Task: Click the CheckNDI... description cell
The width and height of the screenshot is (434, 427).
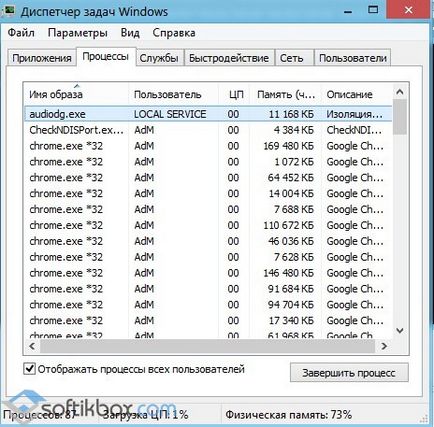Action: tap(354, 130)
